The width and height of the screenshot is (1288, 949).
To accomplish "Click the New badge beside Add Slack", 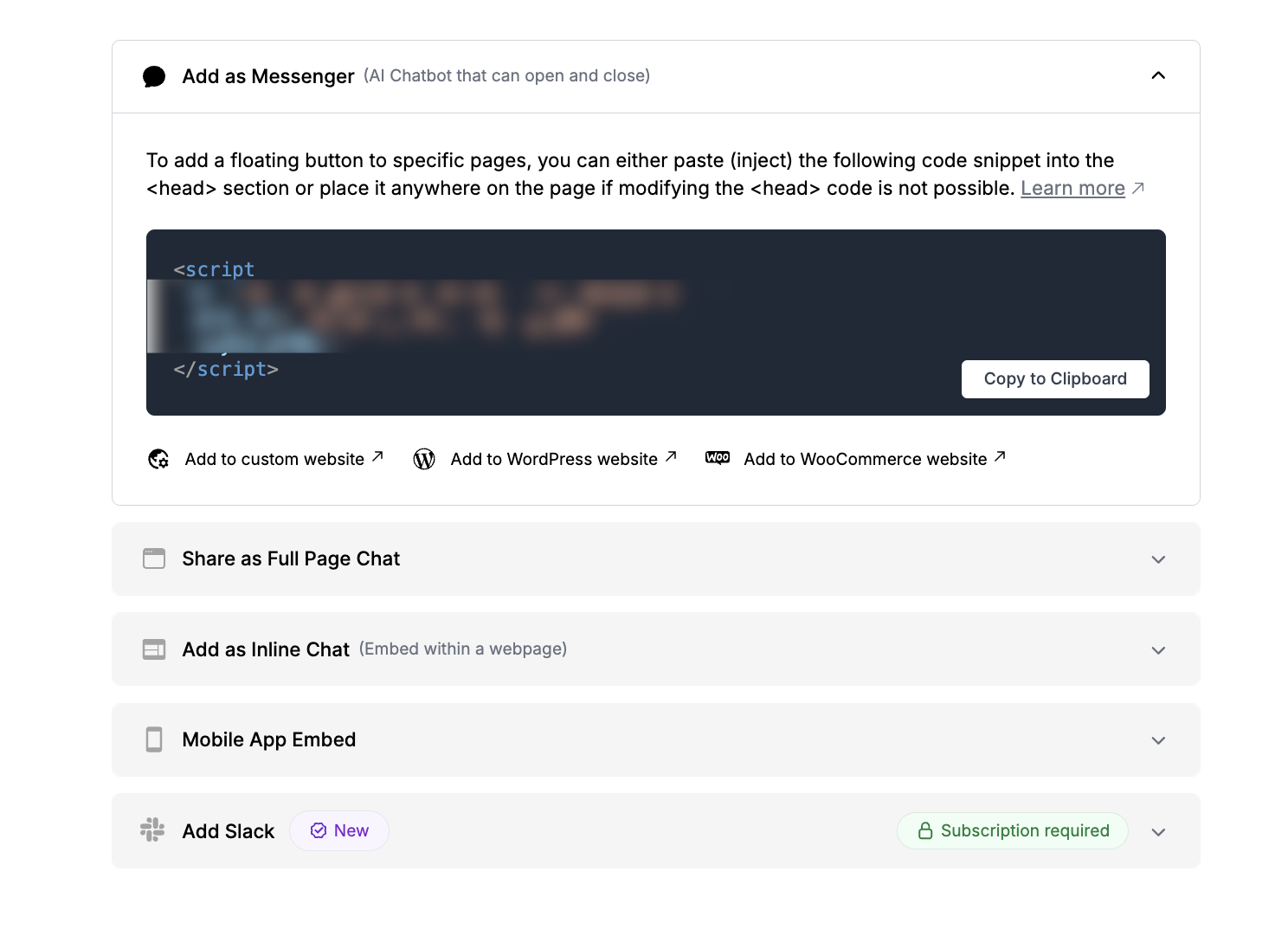I will (x=339, y=830).
